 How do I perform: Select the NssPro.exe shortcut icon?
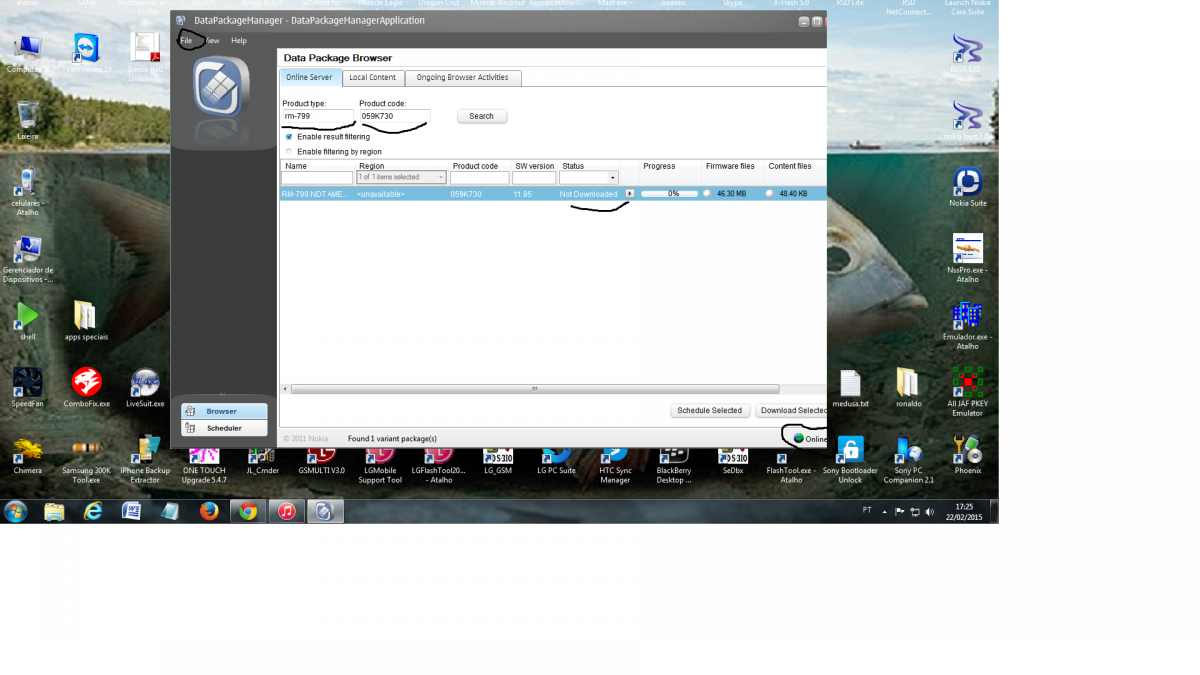click(967, 258)
